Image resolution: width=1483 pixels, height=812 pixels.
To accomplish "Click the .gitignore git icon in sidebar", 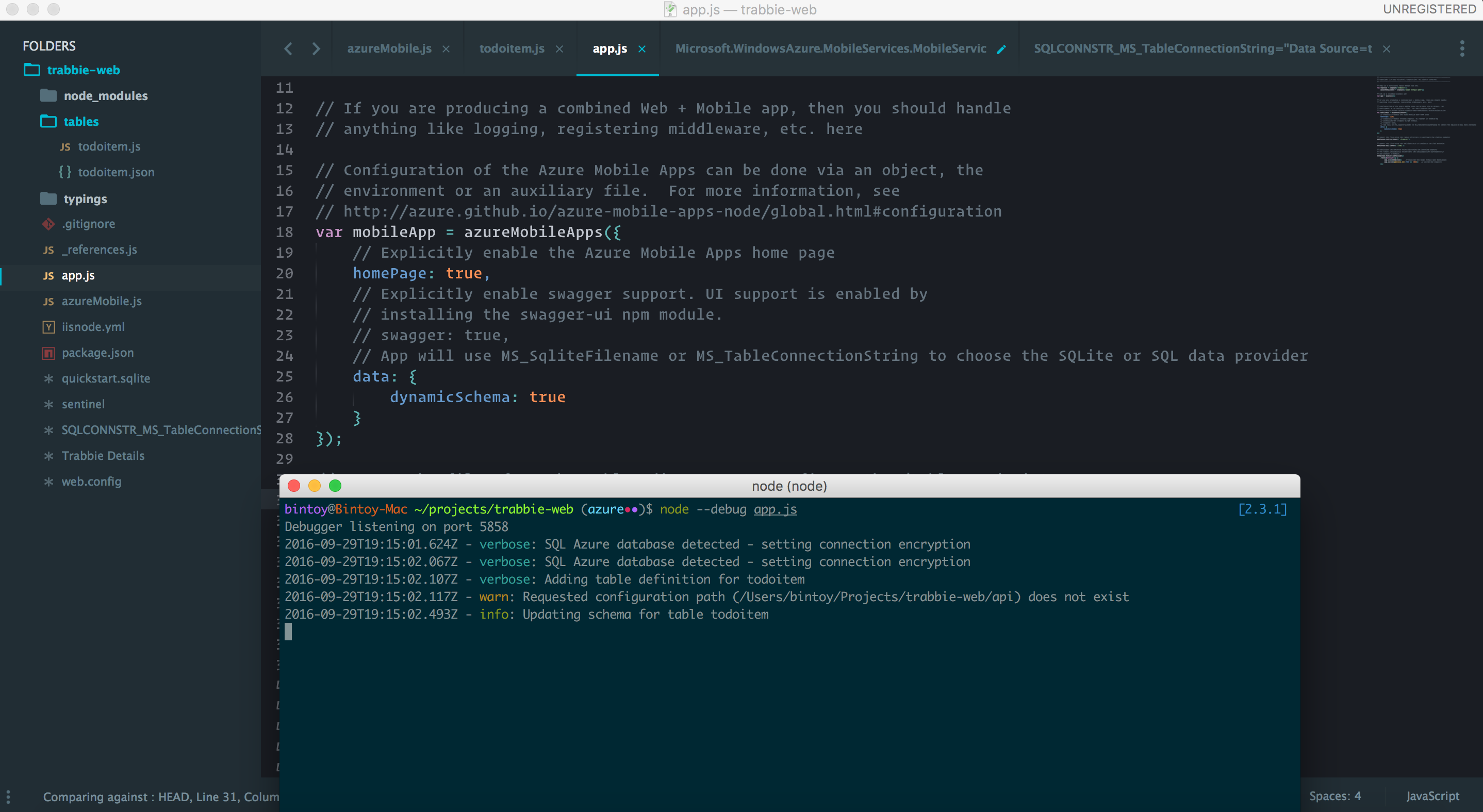I will (x=48, y=224).
